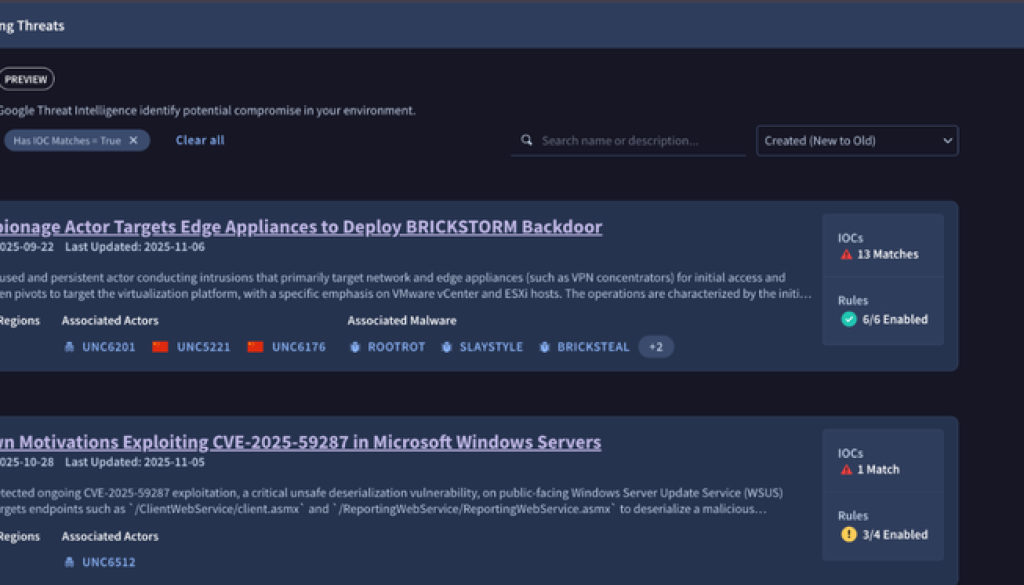The width and height of the screenshot is (1024, 585).
Task: Click the malware skull icon beside BRICKSTEAL
Action: coord(544,347)
